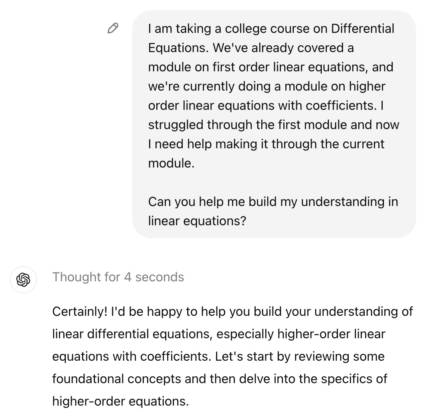Expand the "Thought for 4 seconds" reasoning
The width and height of the screenshot is (424, 420).
click(118, 277)
